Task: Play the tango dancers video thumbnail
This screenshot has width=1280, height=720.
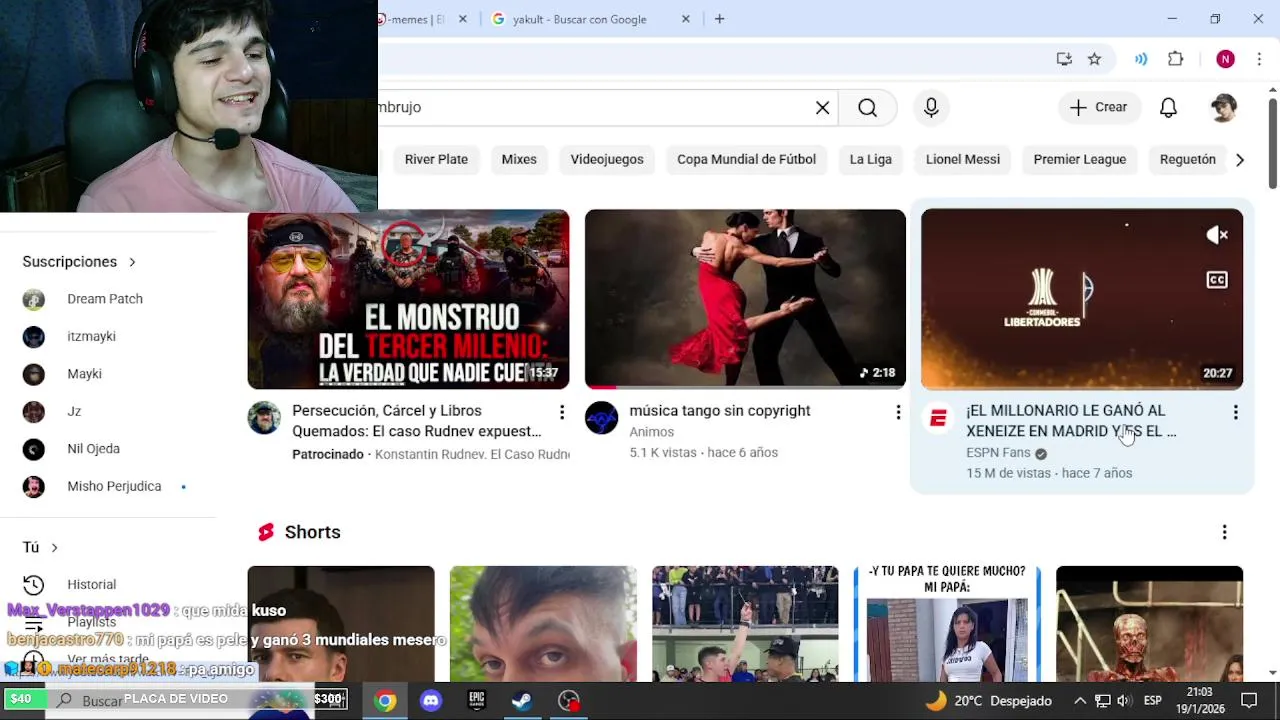Action: [x=745, y=299]
